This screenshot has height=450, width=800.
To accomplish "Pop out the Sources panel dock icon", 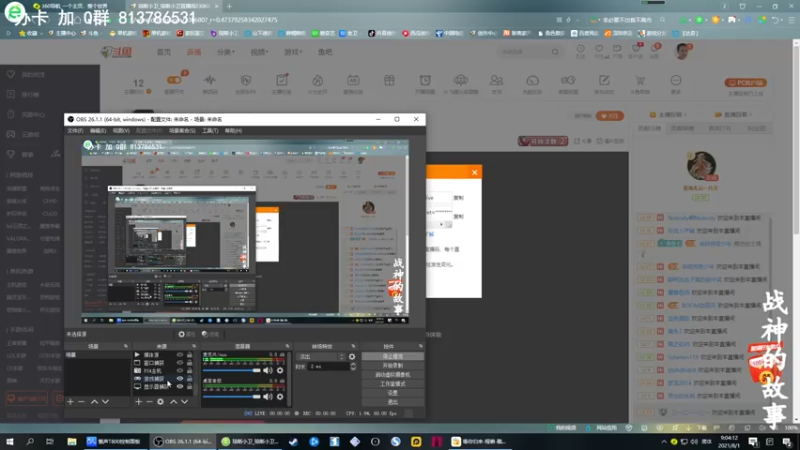I will coord(194,346).
